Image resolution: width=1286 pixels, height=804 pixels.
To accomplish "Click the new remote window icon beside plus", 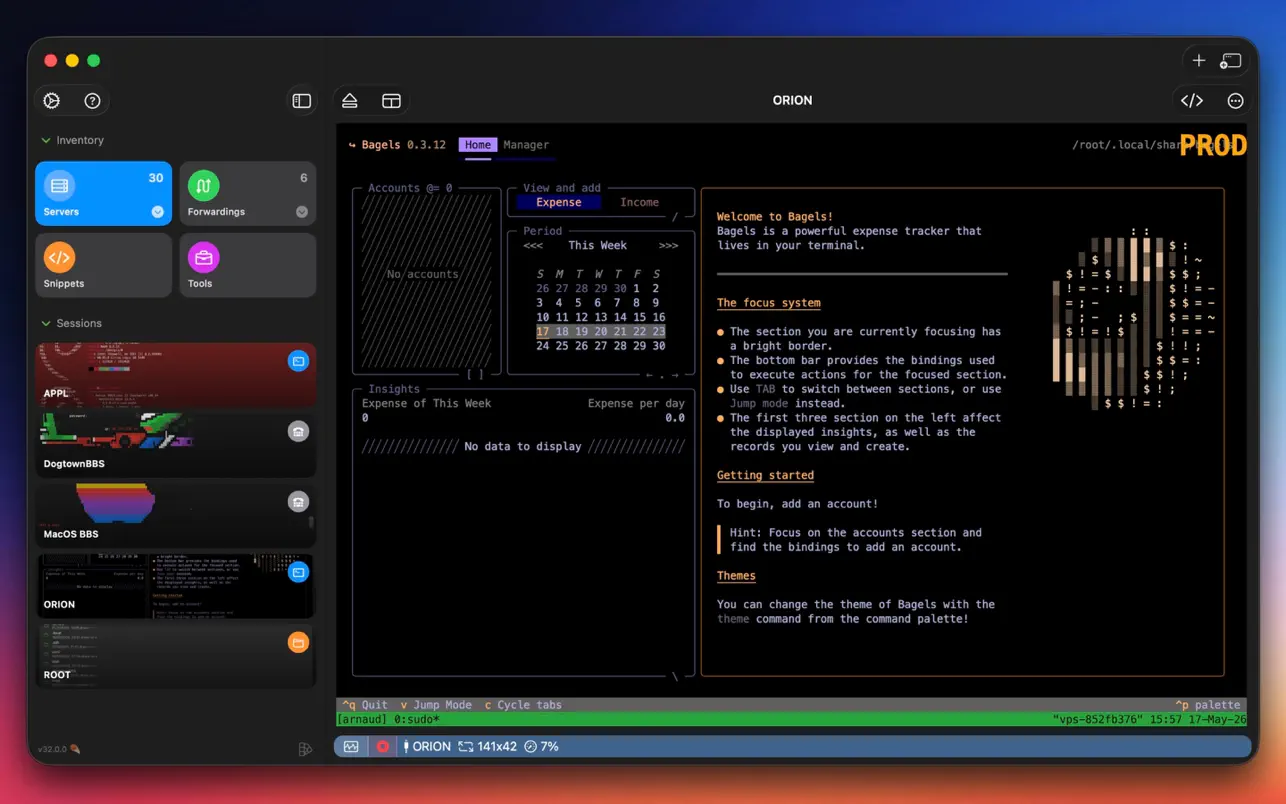I will click(1231, 60).
